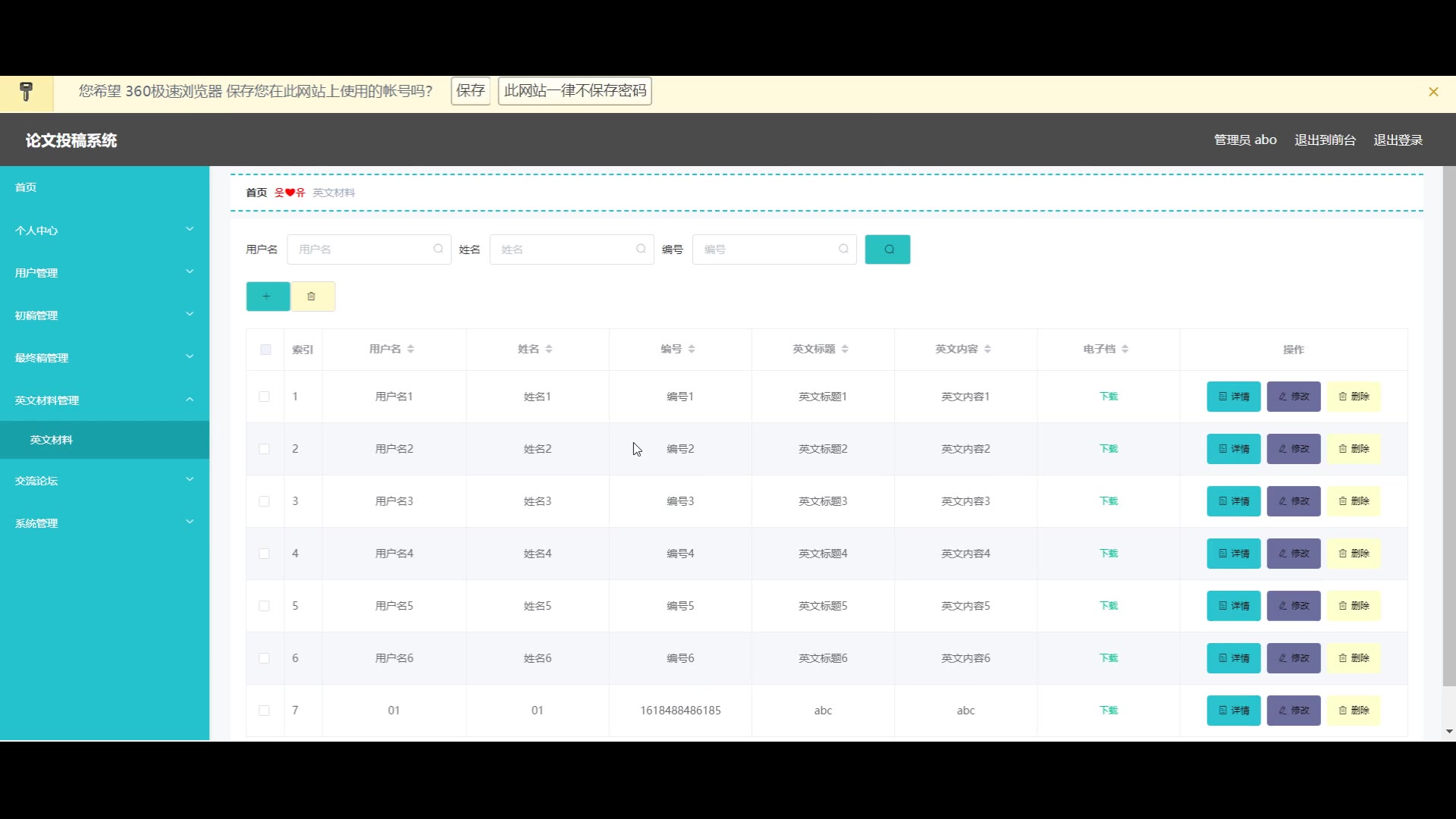1456x819 pixels.
Task: Click magnifier icon in 编号 search field
Action: (843, 249)
